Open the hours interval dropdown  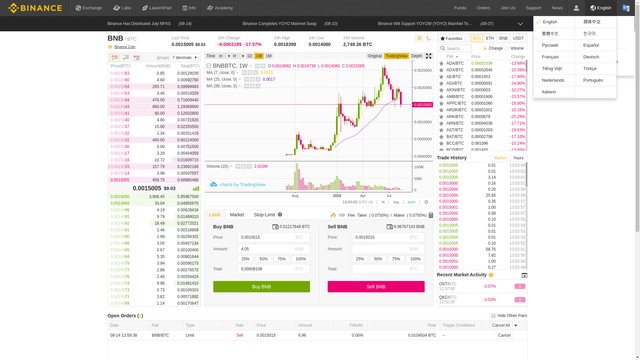click(238, 56)
